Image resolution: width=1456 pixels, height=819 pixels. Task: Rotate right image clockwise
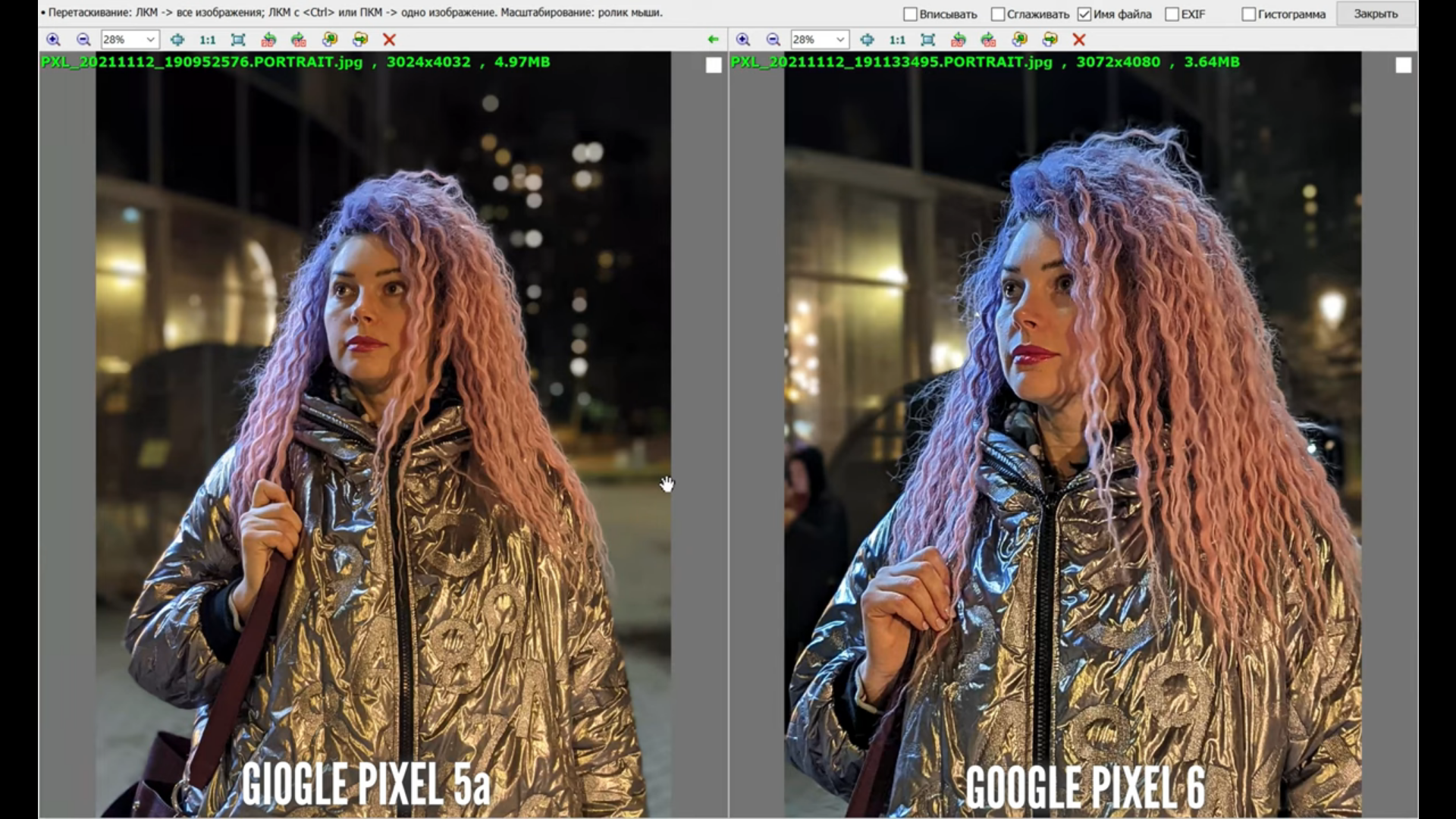pos(989,39)
